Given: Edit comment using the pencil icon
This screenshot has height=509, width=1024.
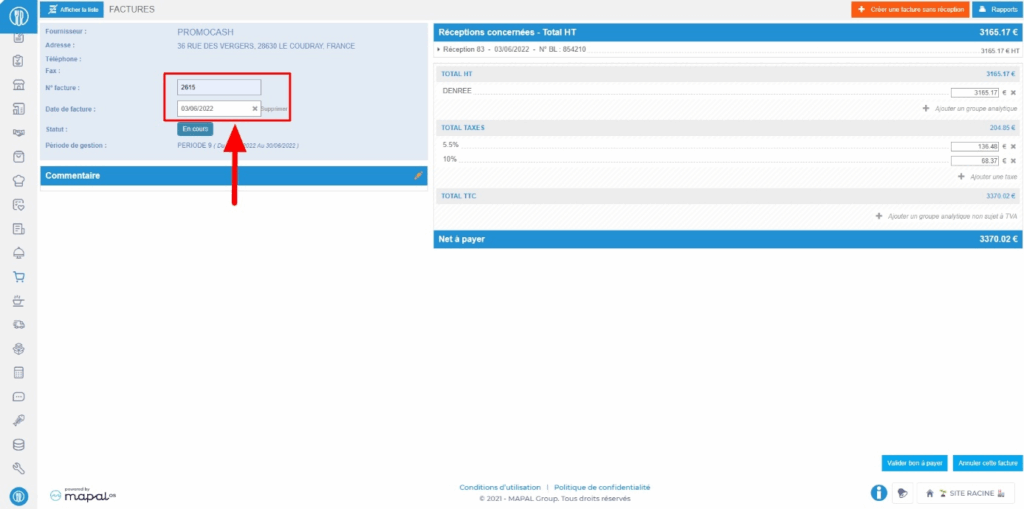Looking at the screenshot, I should tap(419, 176).
